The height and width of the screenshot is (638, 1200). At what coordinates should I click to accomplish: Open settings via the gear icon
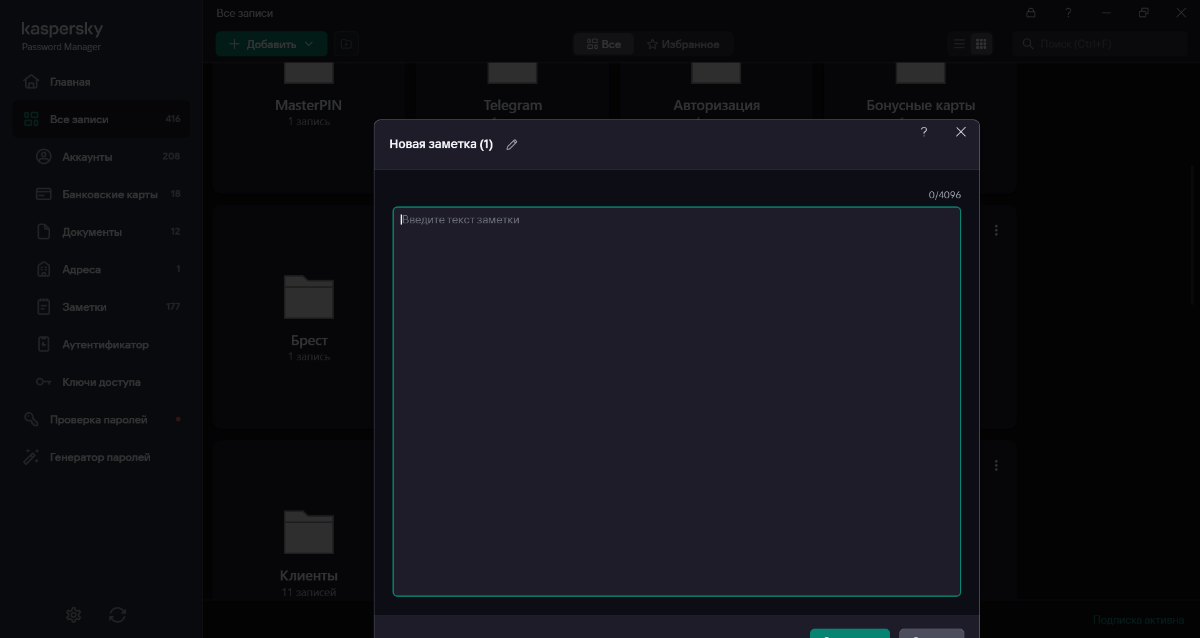[x=74, y=615]
